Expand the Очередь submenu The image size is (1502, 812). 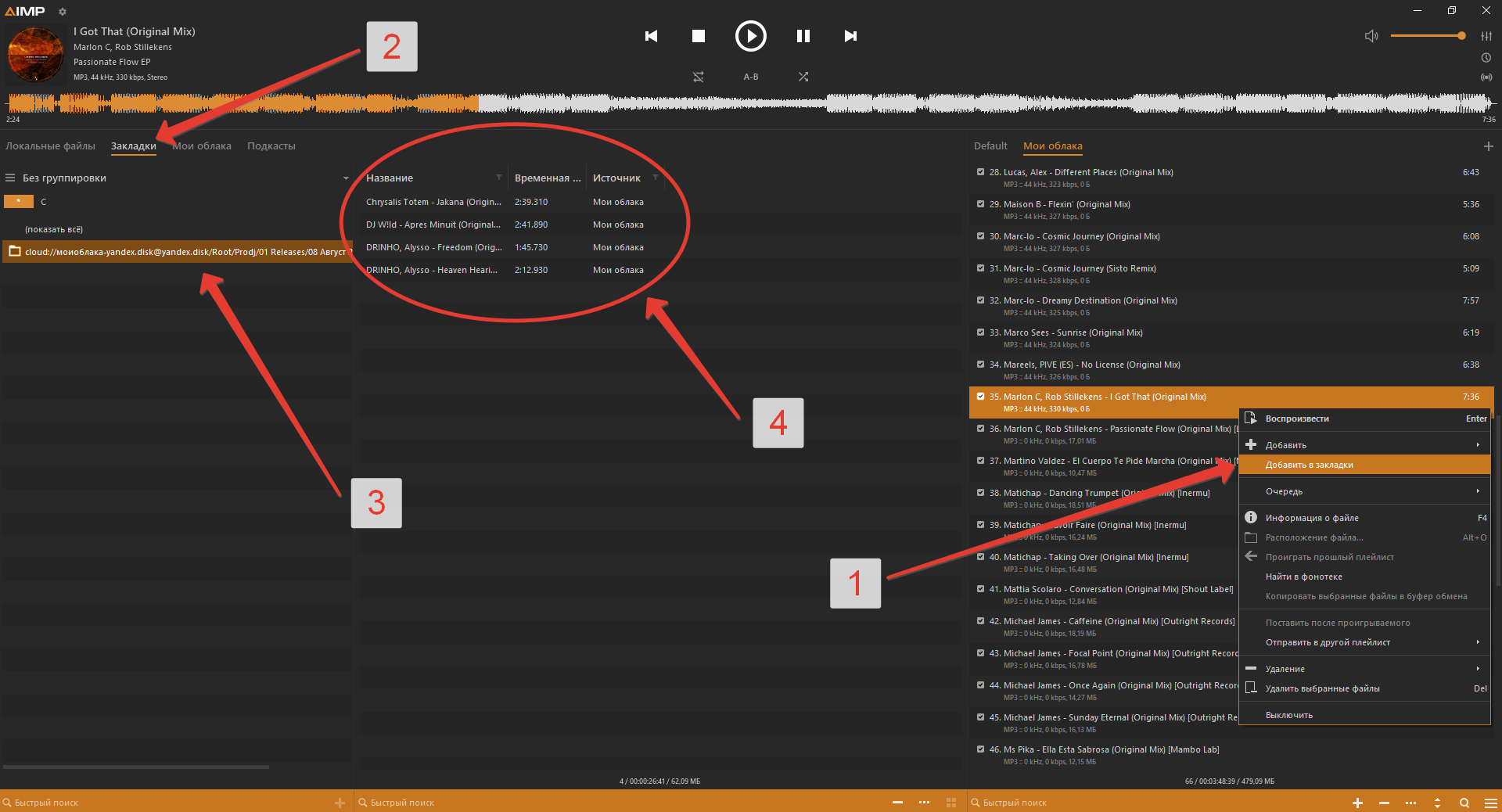click(x=1364, y=491)
